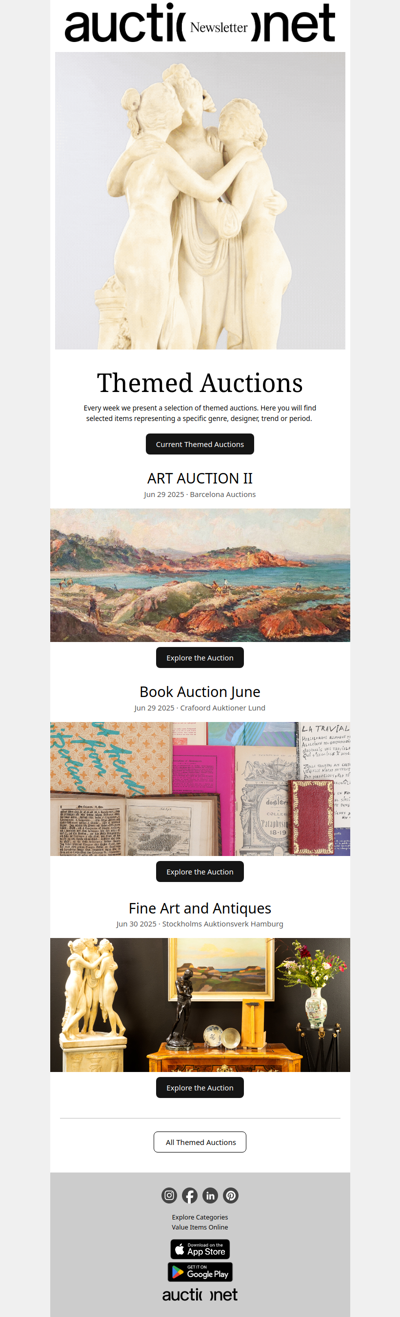Explore the Book Auction June auction

(x=200, y=872)
